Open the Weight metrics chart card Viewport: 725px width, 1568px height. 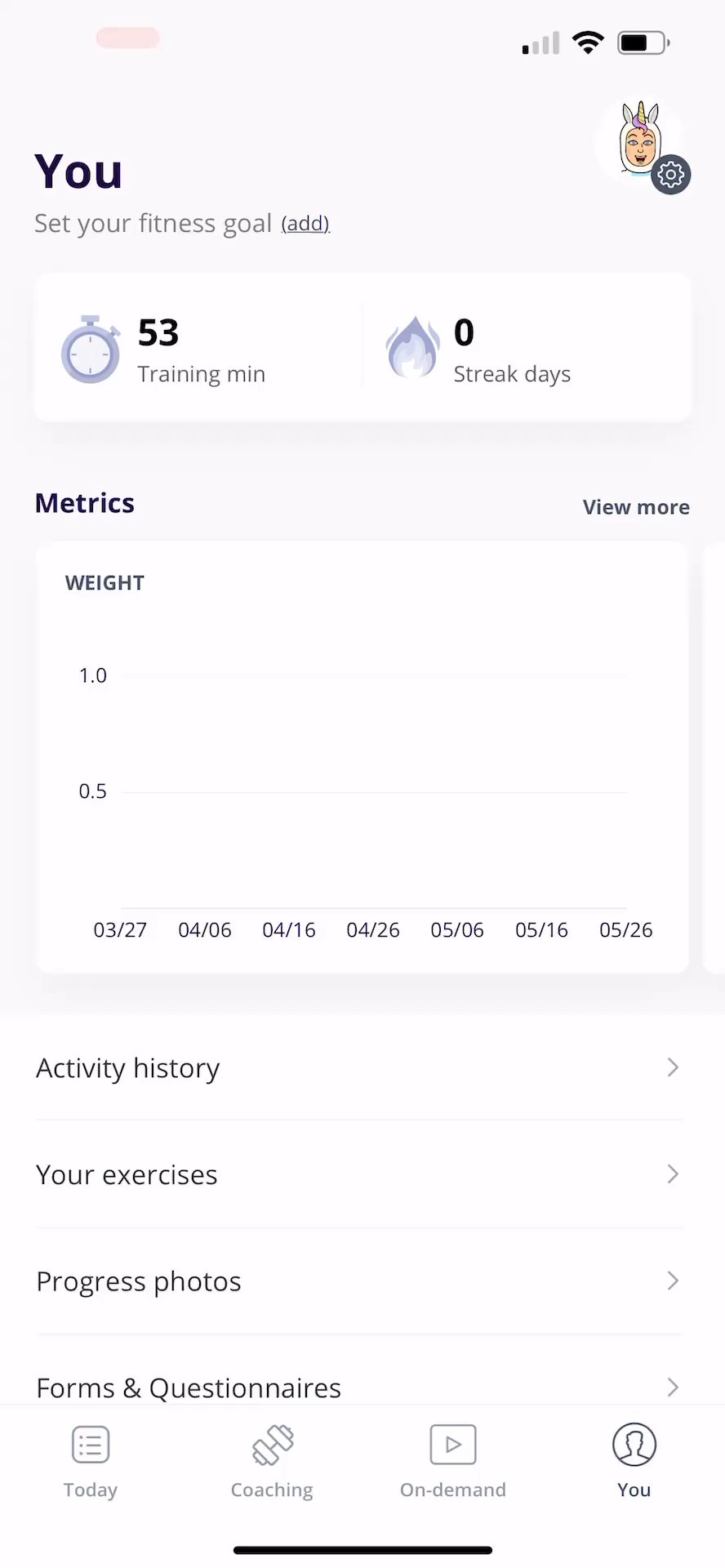click(x=362, y=757)
